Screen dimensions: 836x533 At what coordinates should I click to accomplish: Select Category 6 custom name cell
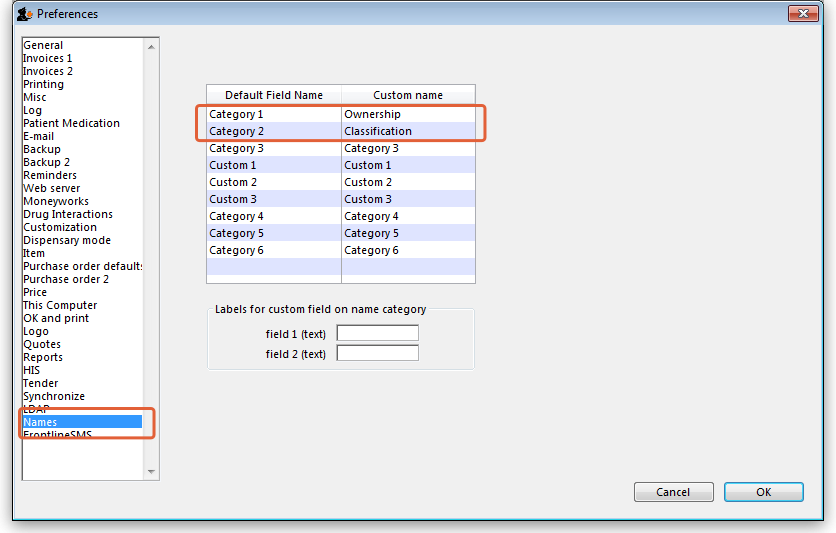click(407, 250)
